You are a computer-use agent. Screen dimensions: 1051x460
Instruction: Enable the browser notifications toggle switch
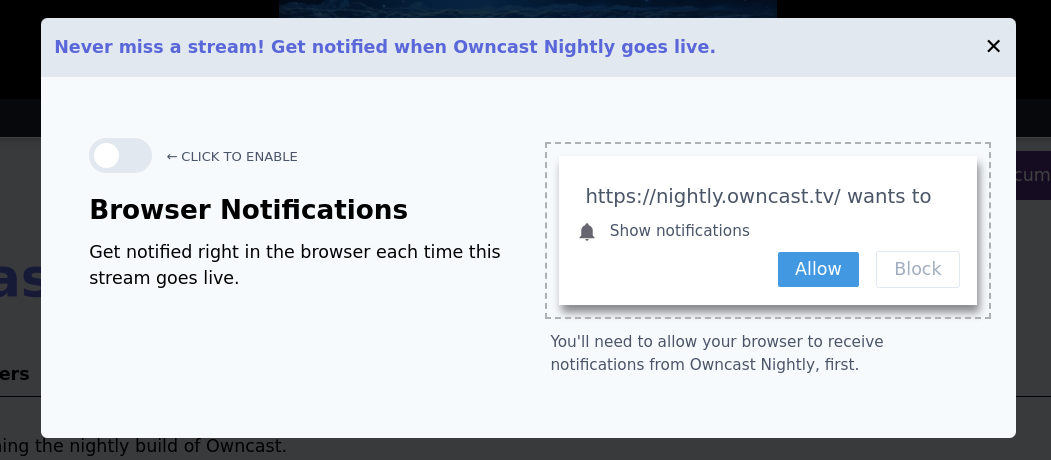pos(120,156)
